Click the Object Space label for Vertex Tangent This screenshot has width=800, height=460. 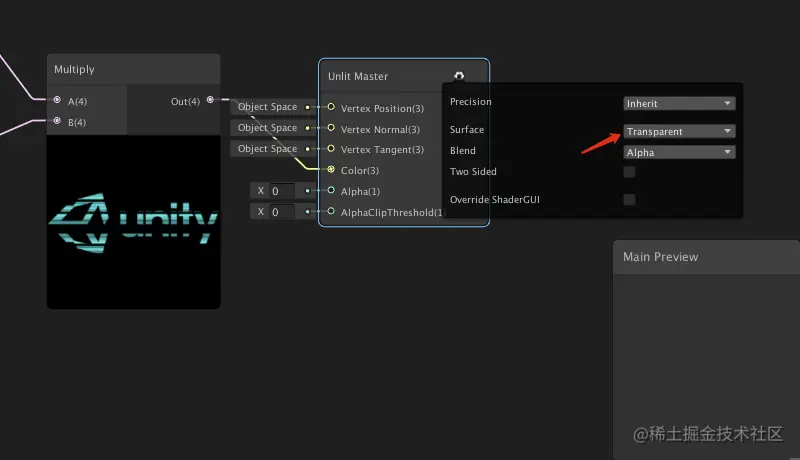point(267,148)
